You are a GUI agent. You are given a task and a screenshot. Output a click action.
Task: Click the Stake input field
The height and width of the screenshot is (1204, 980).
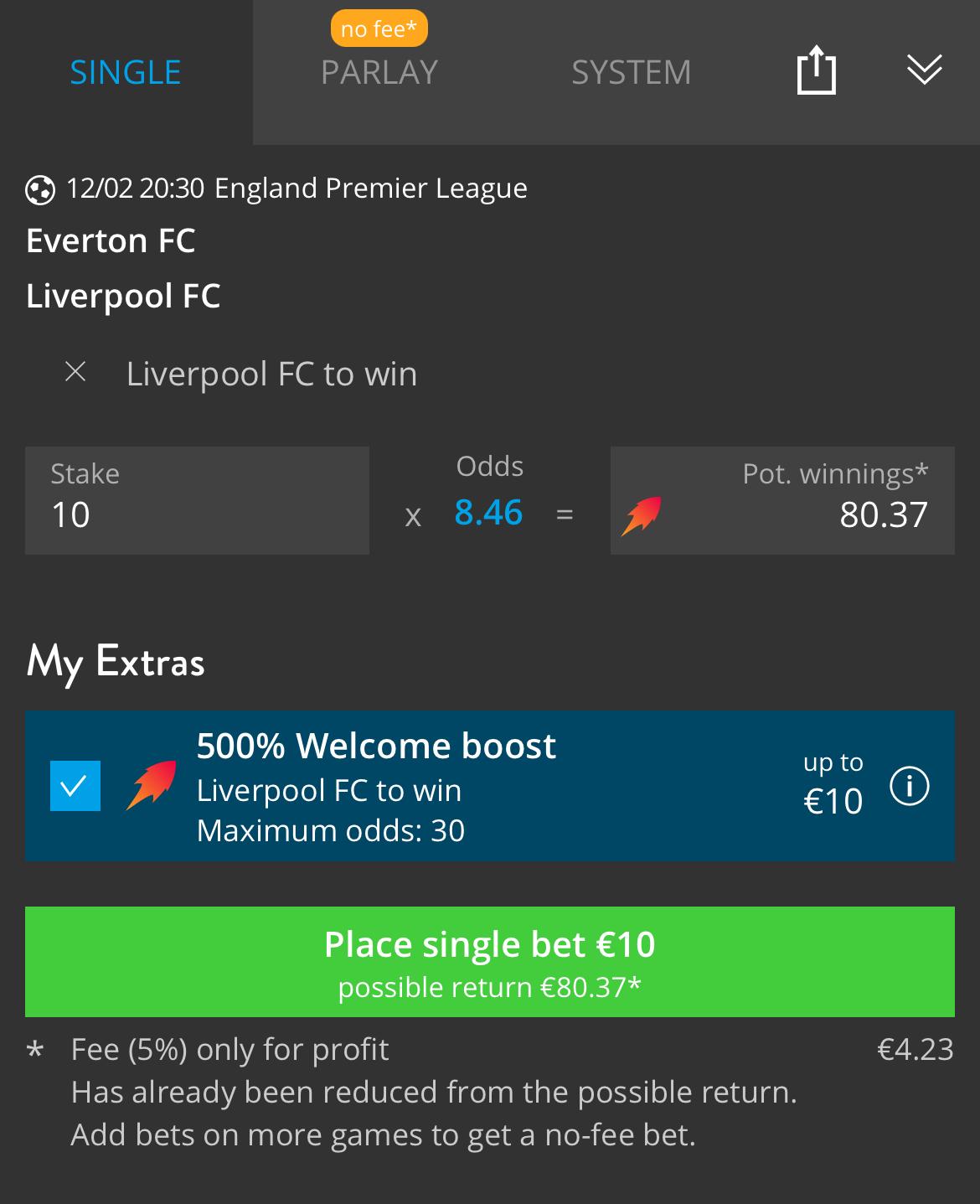197,500
